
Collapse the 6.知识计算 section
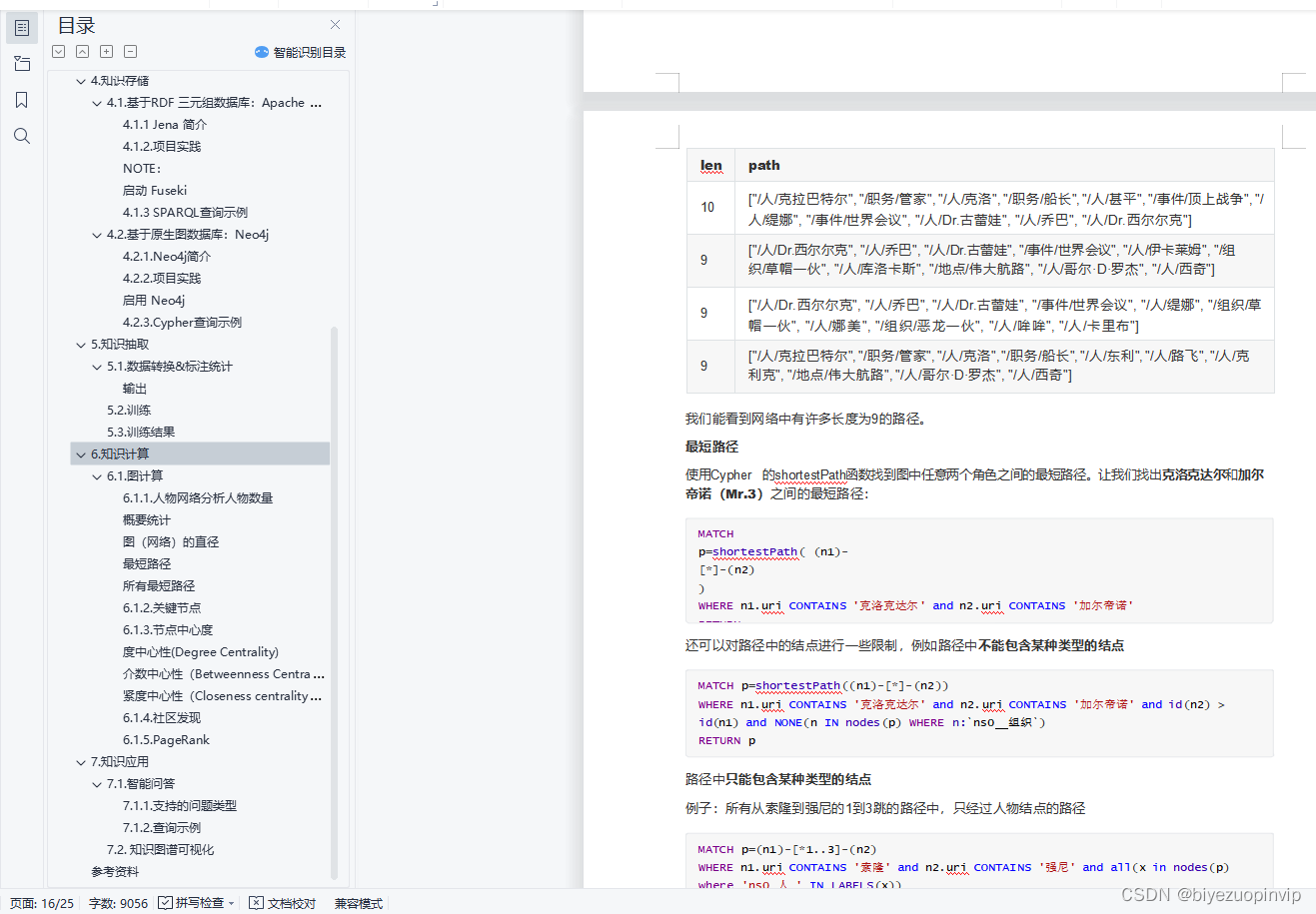point(81,455)
